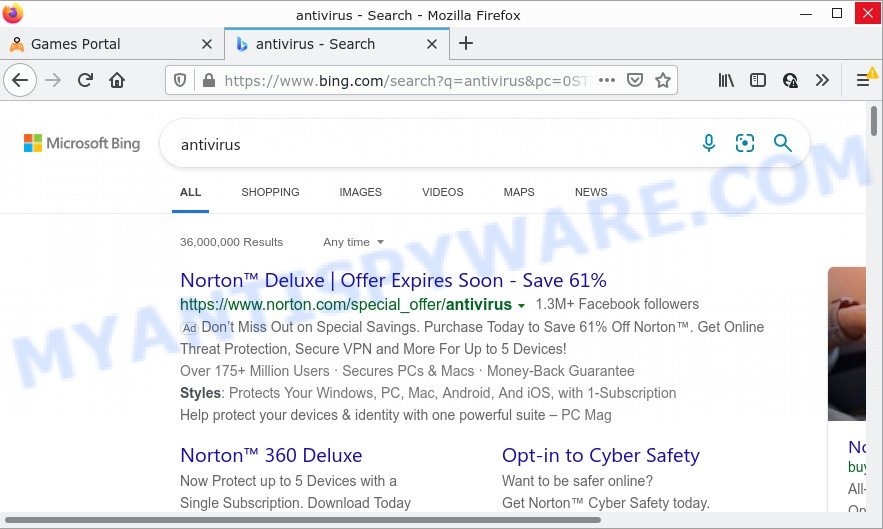Switch to the Games Portal tab

point(112,44)
